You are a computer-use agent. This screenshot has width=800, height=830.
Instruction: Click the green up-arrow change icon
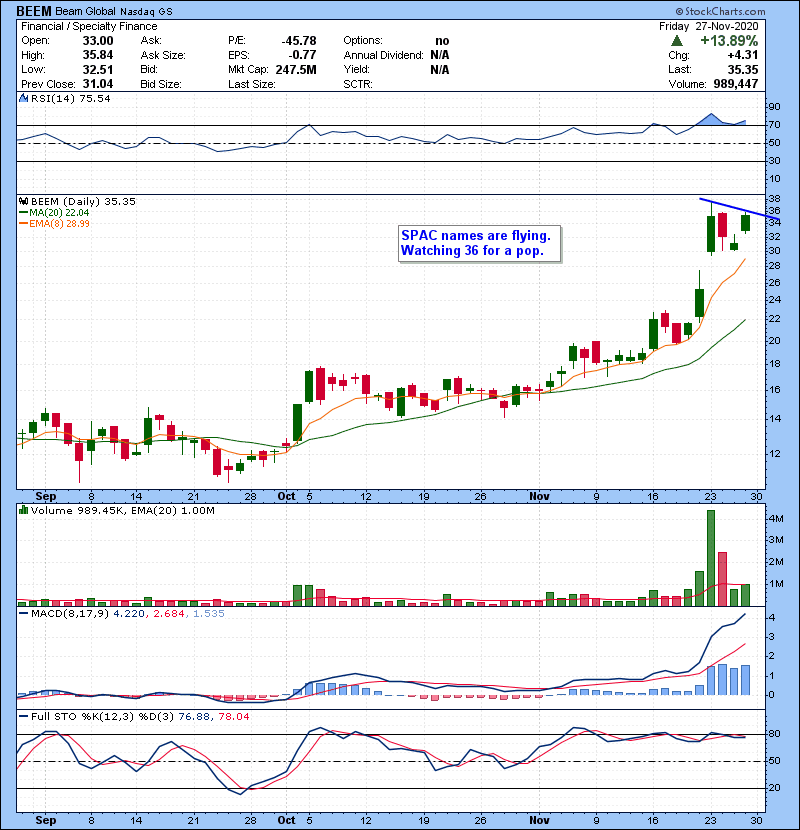[676, 40]
